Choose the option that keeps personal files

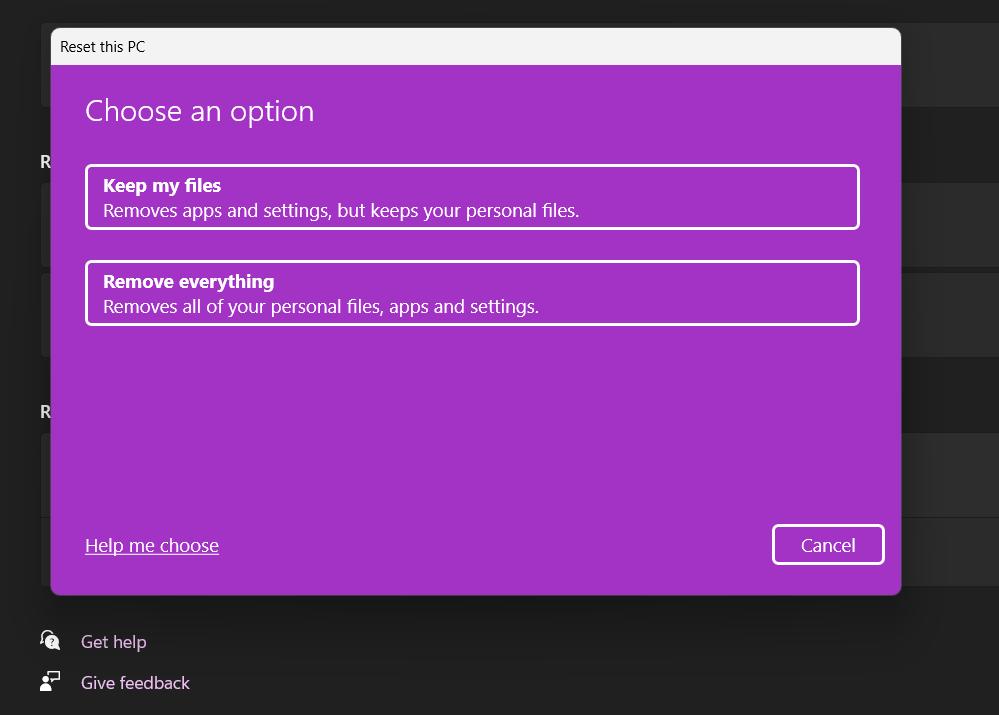click(472, 197)
